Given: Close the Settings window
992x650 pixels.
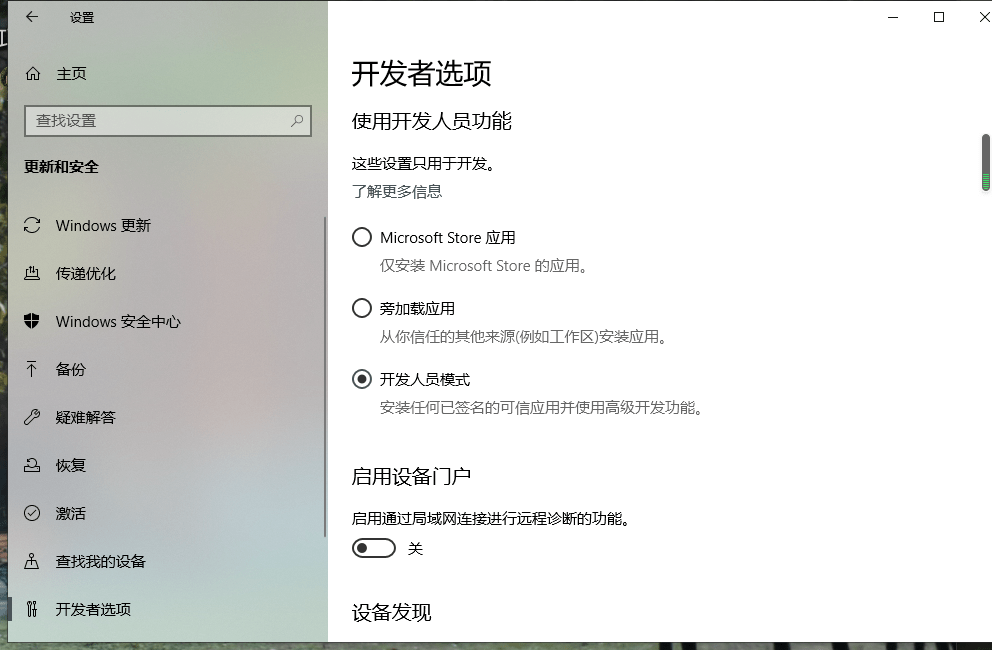Looking at the screenshot, I should click(x=984, y=17).
